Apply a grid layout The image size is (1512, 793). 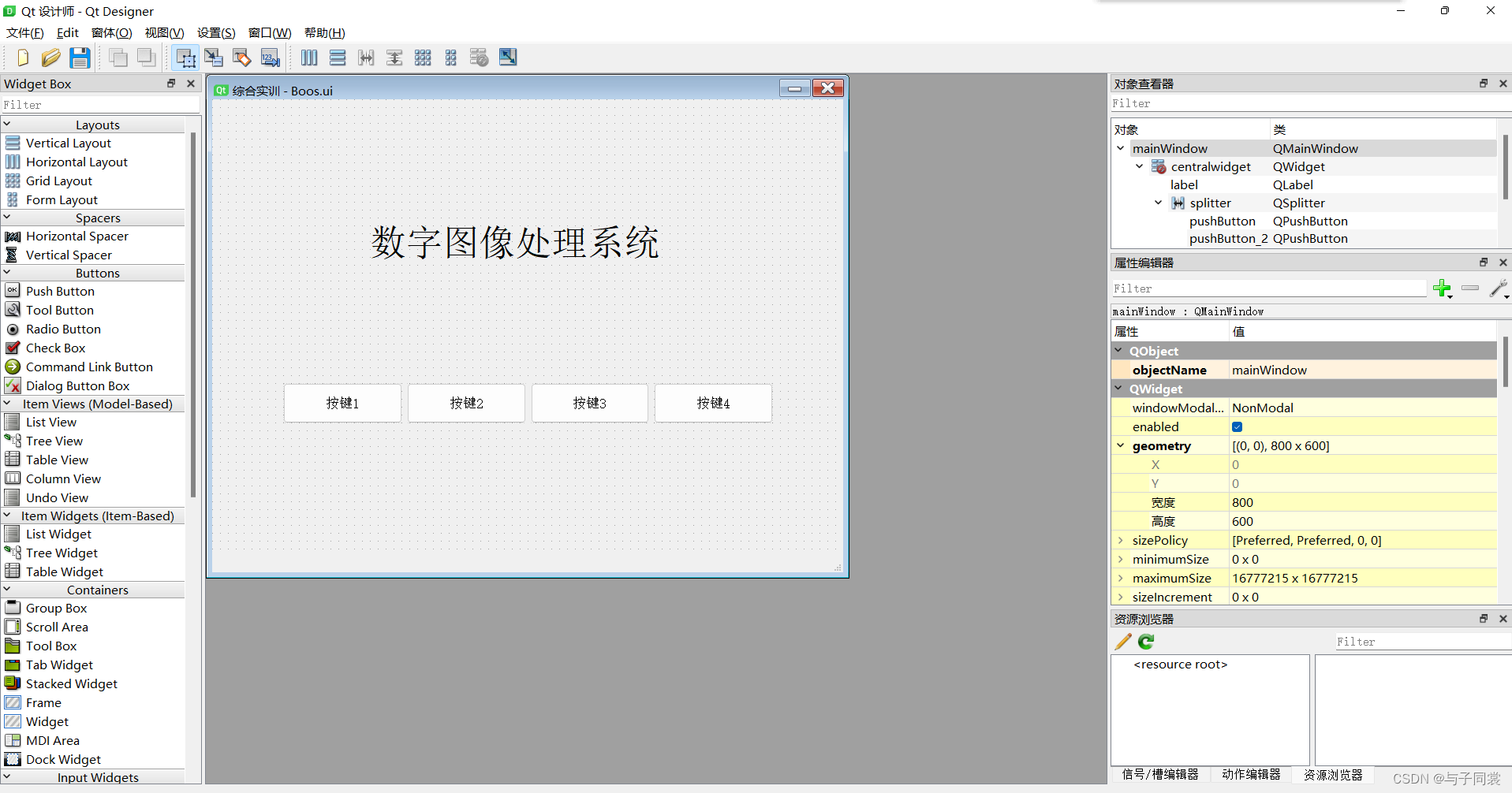pos(423,58)
